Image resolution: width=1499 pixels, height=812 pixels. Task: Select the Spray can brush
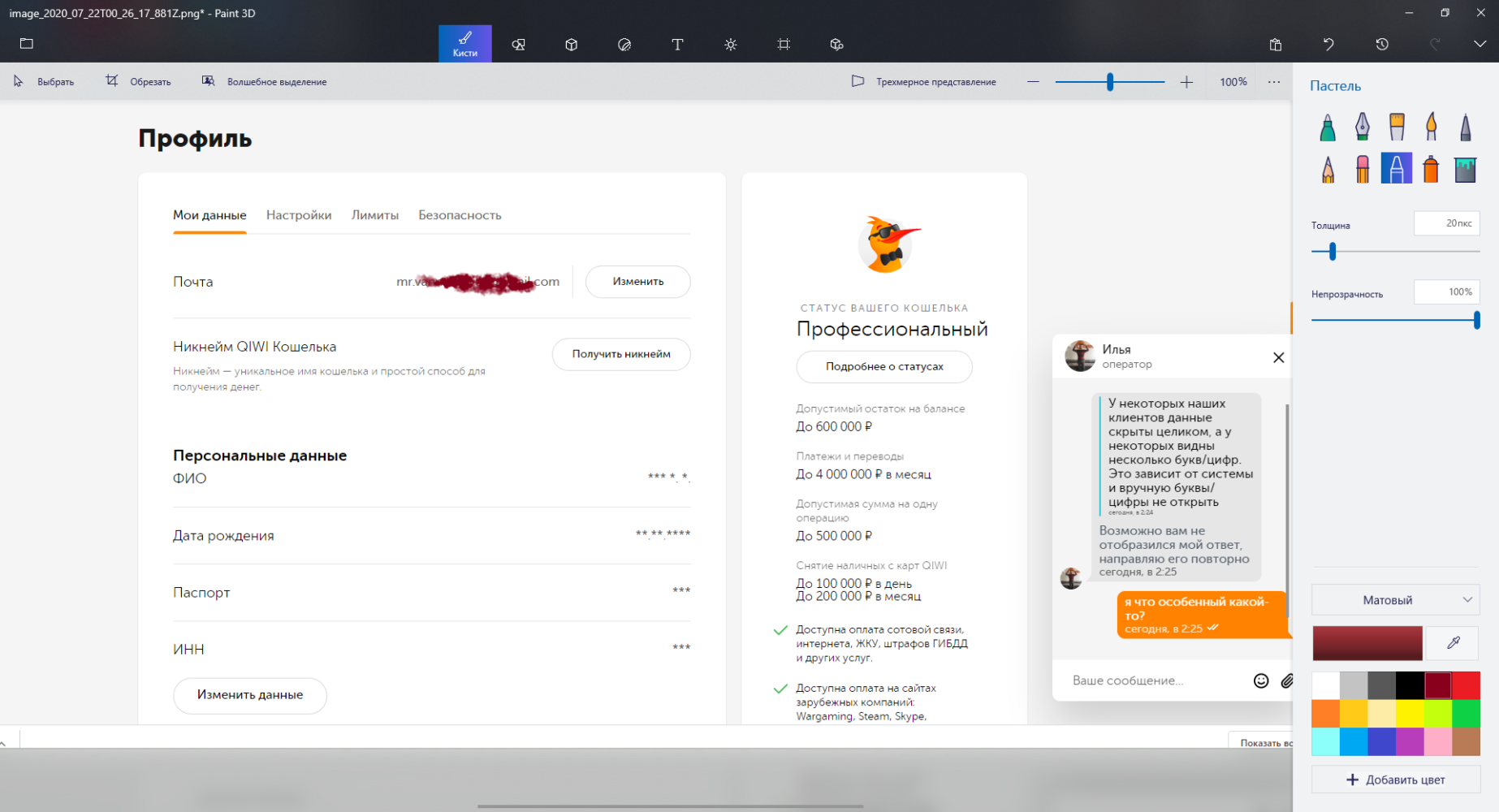tap(1431, 169)
